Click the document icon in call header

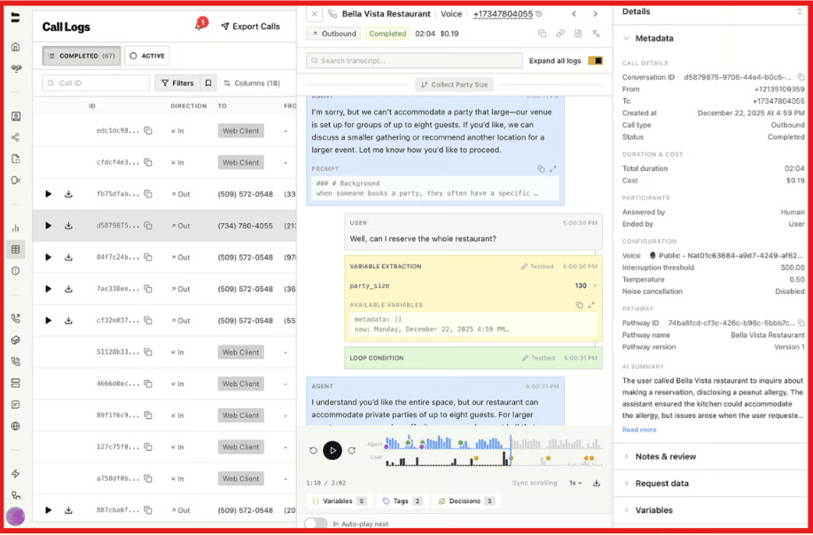[x=578, y=34]
